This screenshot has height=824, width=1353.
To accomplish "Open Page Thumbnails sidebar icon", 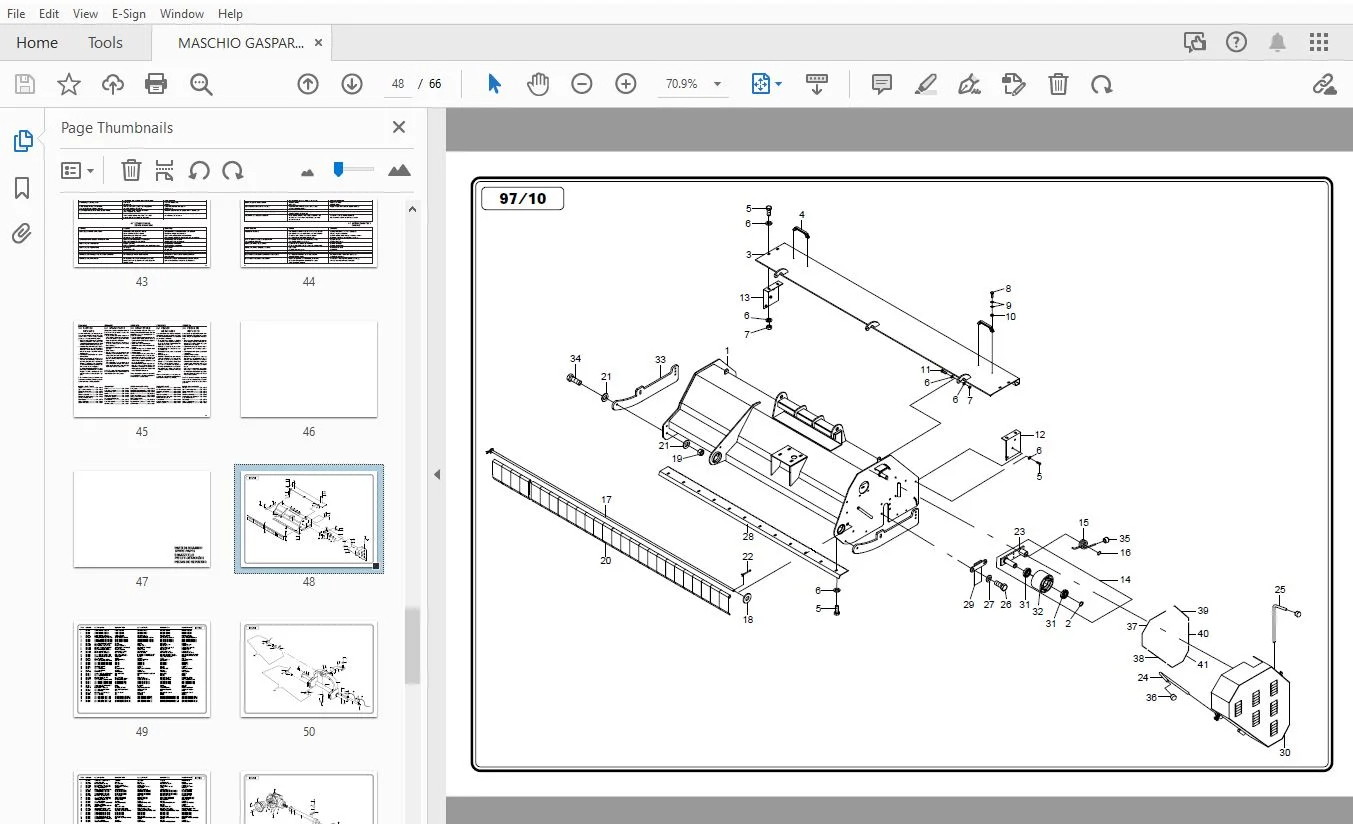I will point(22,142).
